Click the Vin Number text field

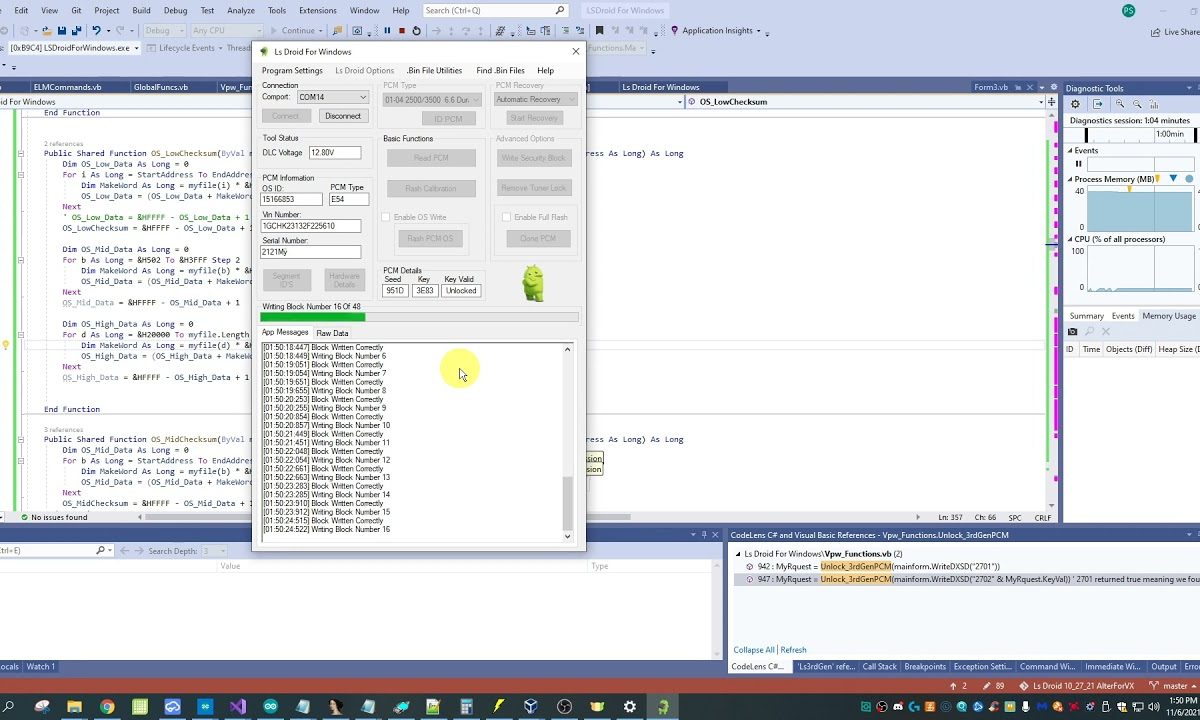[311, 226]
